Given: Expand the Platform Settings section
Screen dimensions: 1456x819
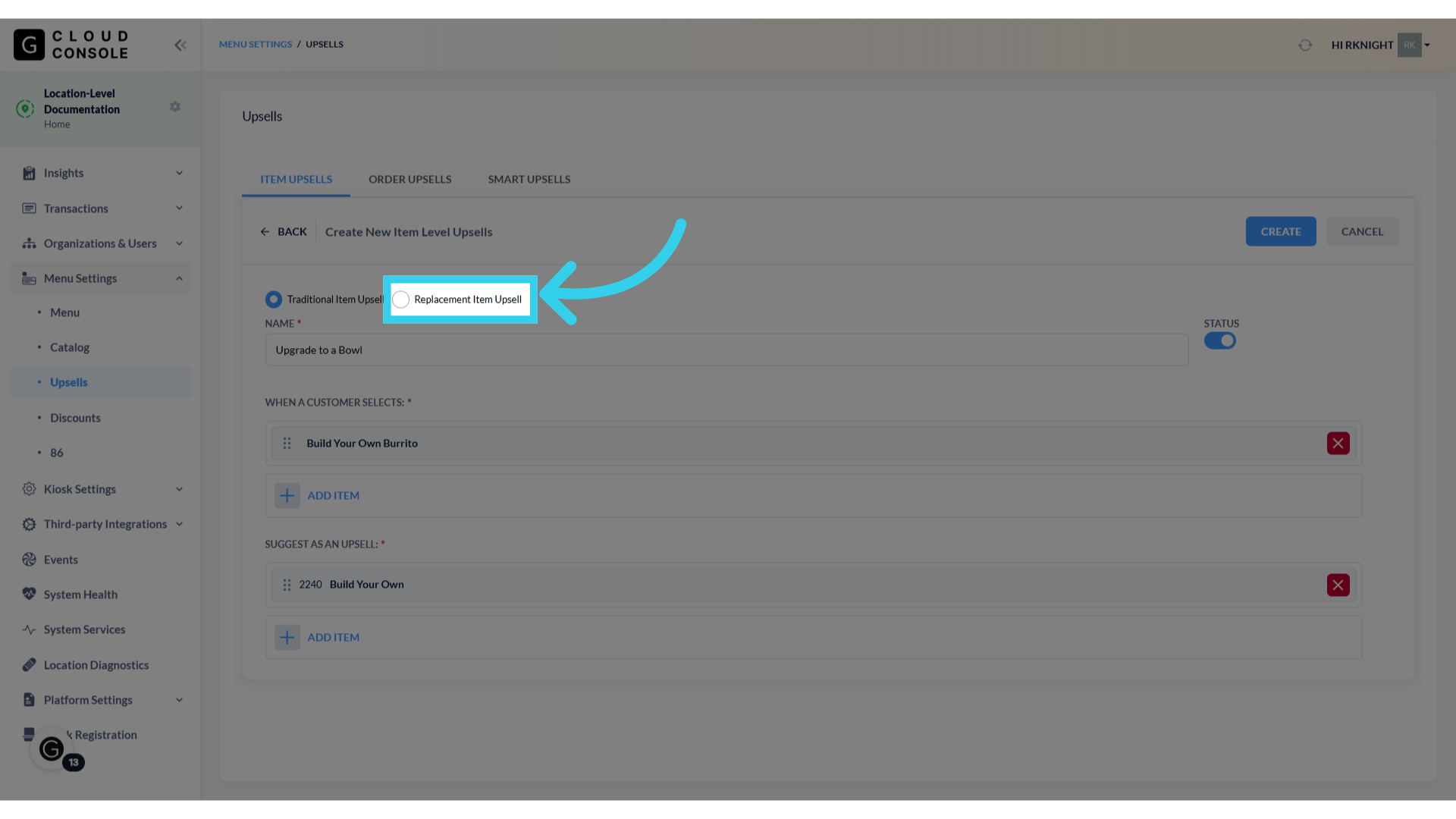Looking at the screenshot, I should pyautogui.click(x=179, y=700).
